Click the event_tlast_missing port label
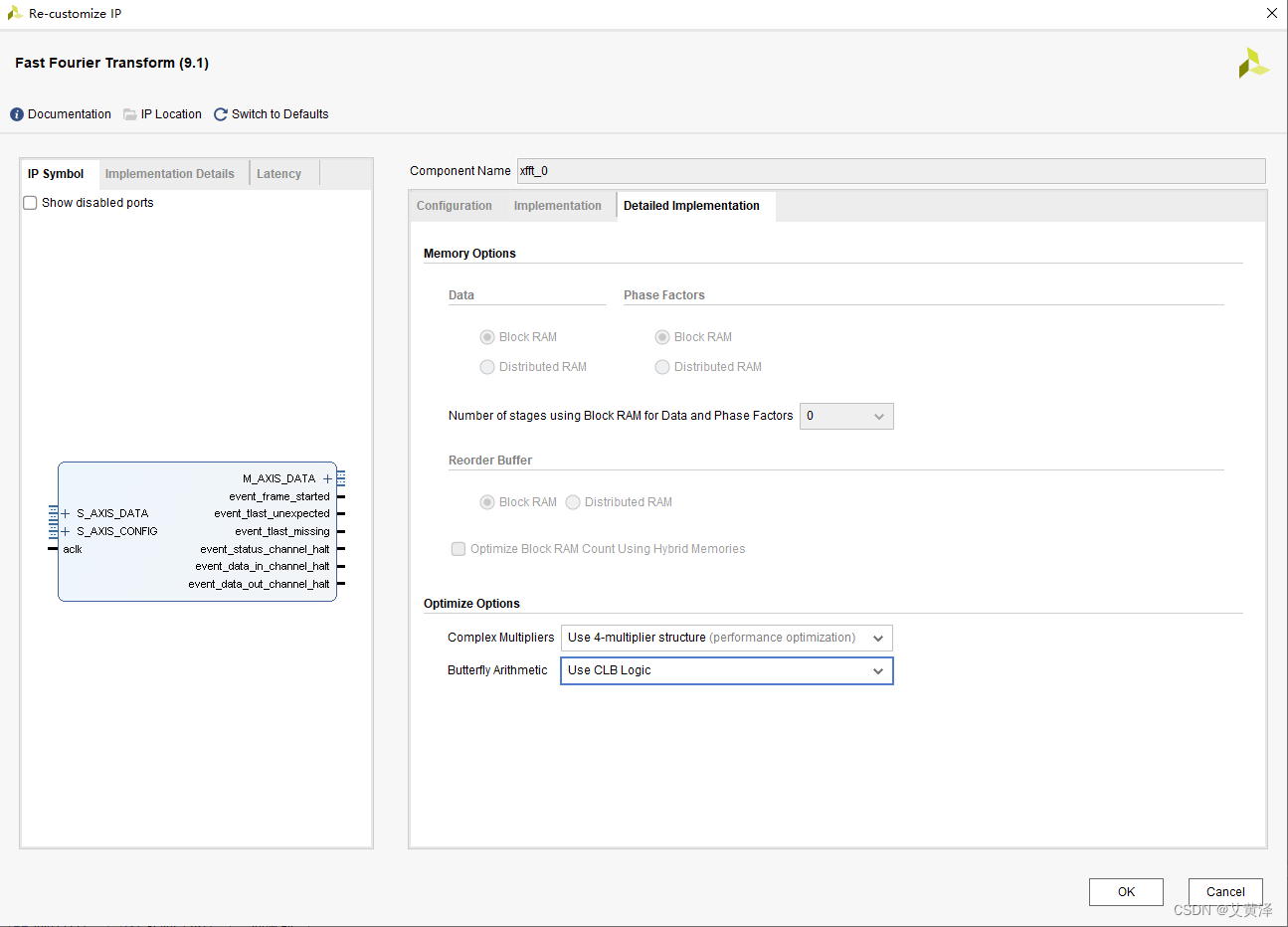 282,532
